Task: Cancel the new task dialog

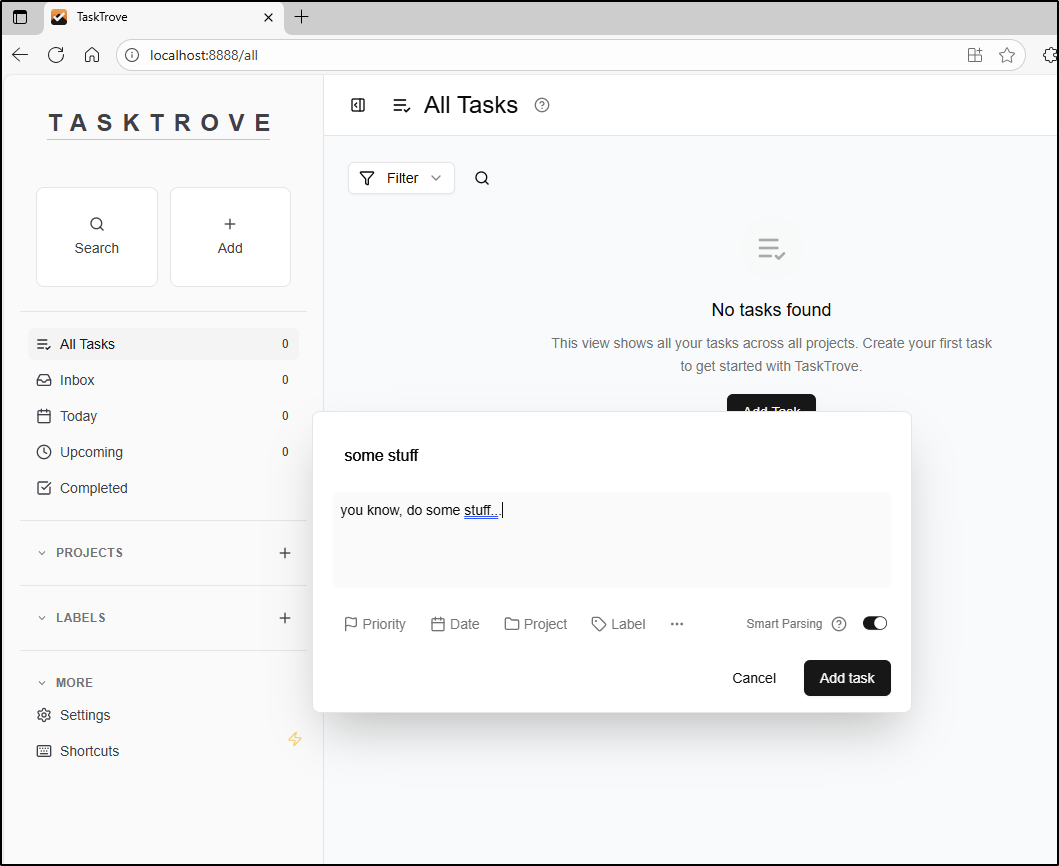Action: point(754,678)
